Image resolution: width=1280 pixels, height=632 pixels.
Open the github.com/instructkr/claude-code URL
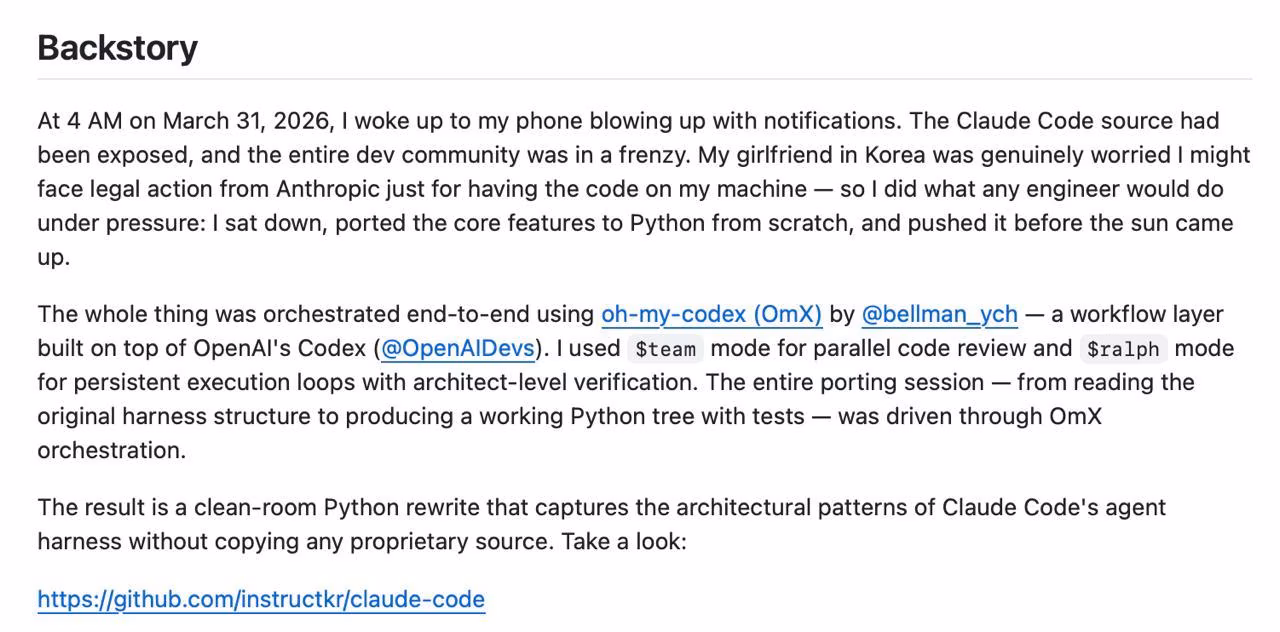pyautogui.click(x=261, y=599)
